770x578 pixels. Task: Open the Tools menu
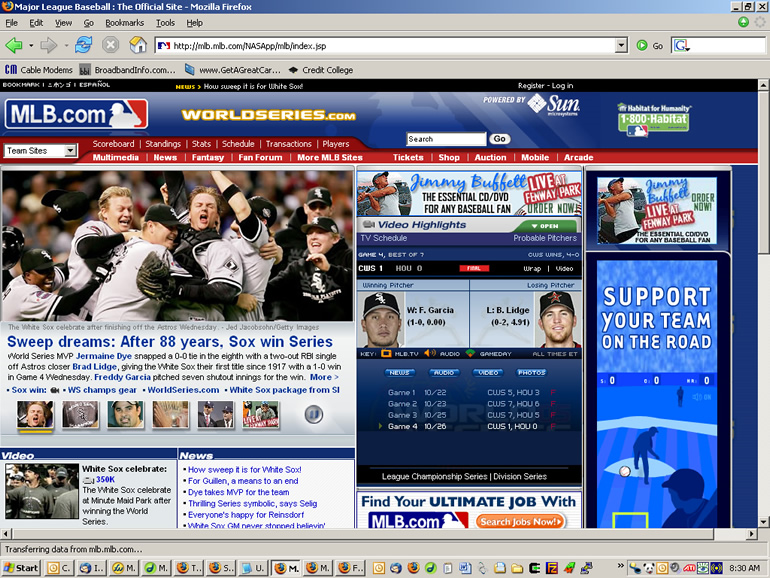(165, 23)
